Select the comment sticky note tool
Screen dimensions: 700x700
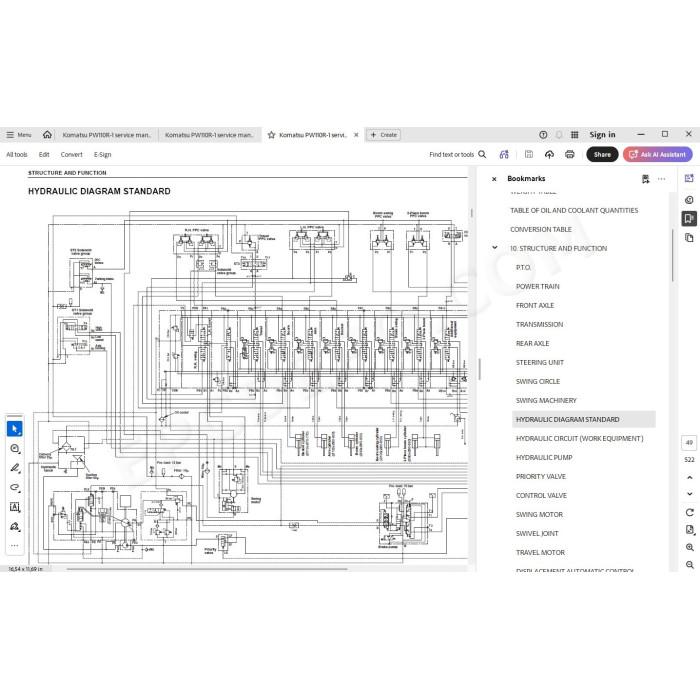pyautogui.click(x=15, y=449)
